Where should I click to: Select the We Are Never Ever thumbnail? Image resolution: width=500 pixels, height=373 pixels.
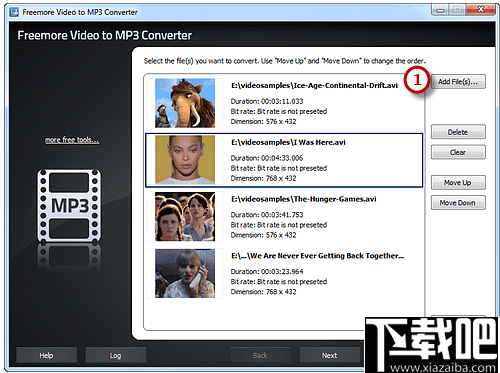[185, 273]
